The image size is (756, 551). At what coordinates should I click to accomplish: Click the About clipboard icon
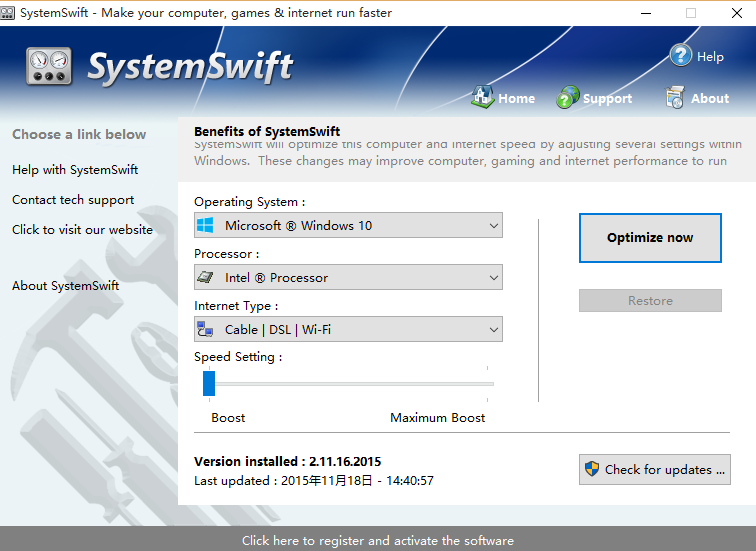click(676, 97)
